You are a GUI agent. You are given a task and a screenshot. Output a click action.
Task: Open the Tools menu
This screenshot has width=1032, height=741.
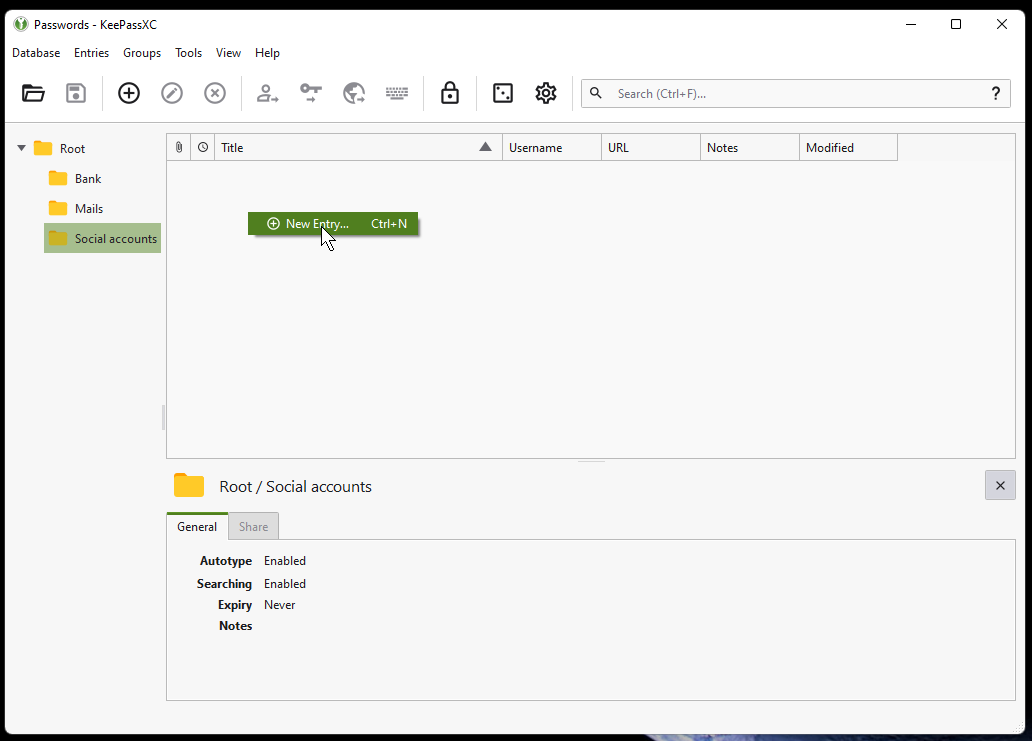tap(188, 53)
